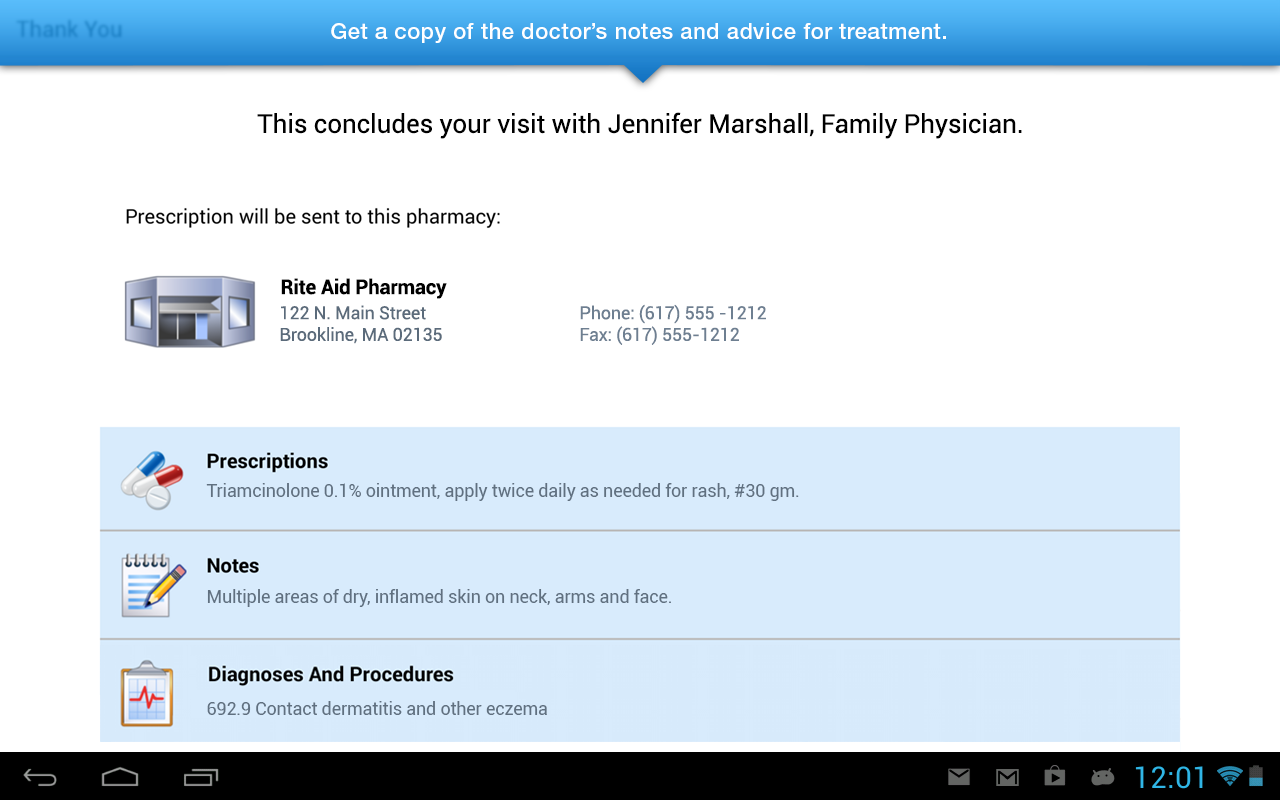
Task: Tap the pharmacy phone number
Action: point(673,313)
